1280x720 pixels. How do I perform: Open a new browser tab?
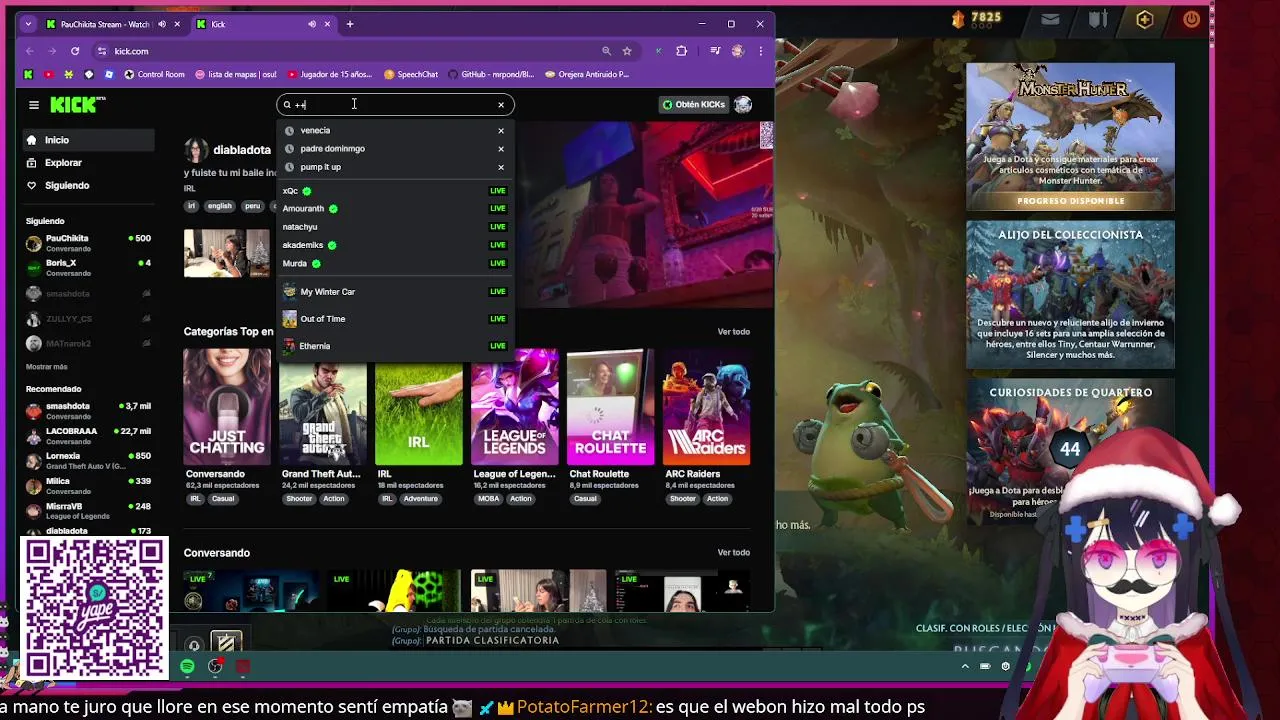point(350,24)
